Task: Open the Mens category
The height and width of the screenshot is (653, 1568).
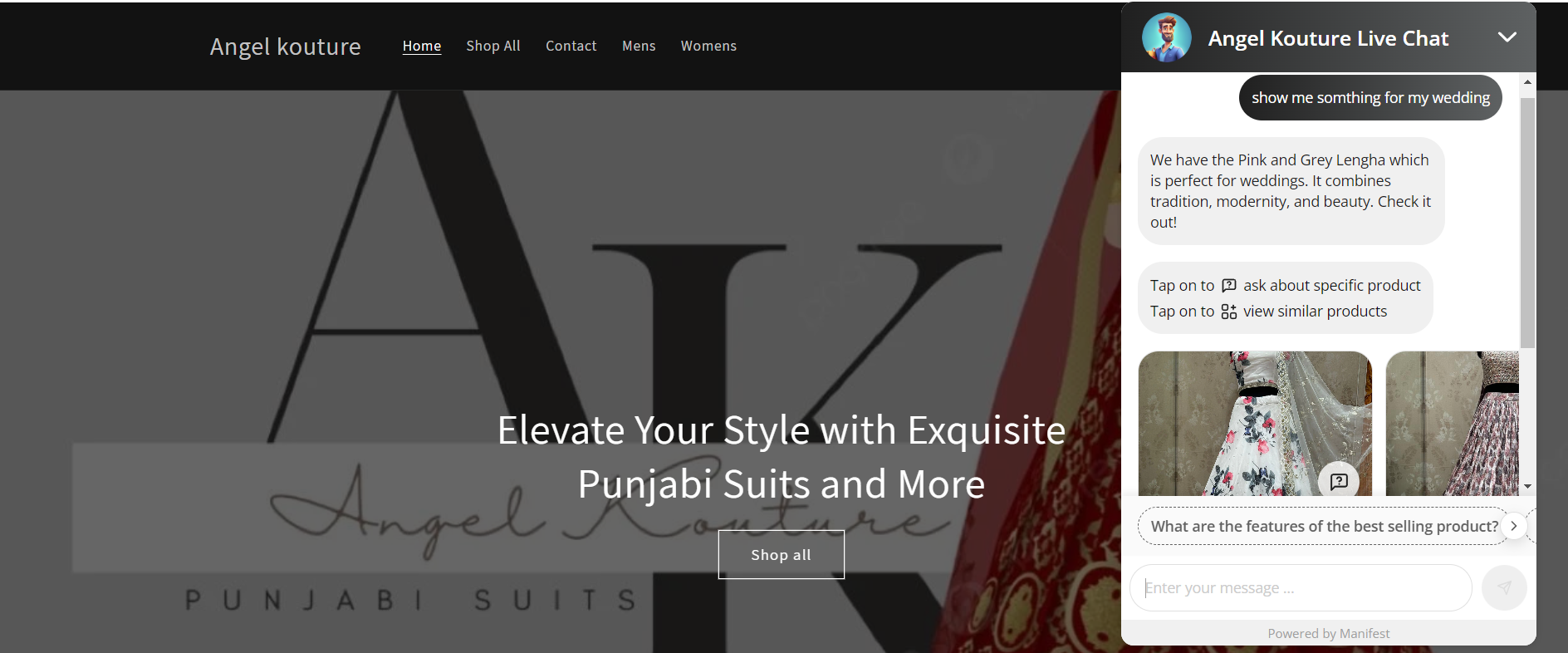Action: click(639, 46)
